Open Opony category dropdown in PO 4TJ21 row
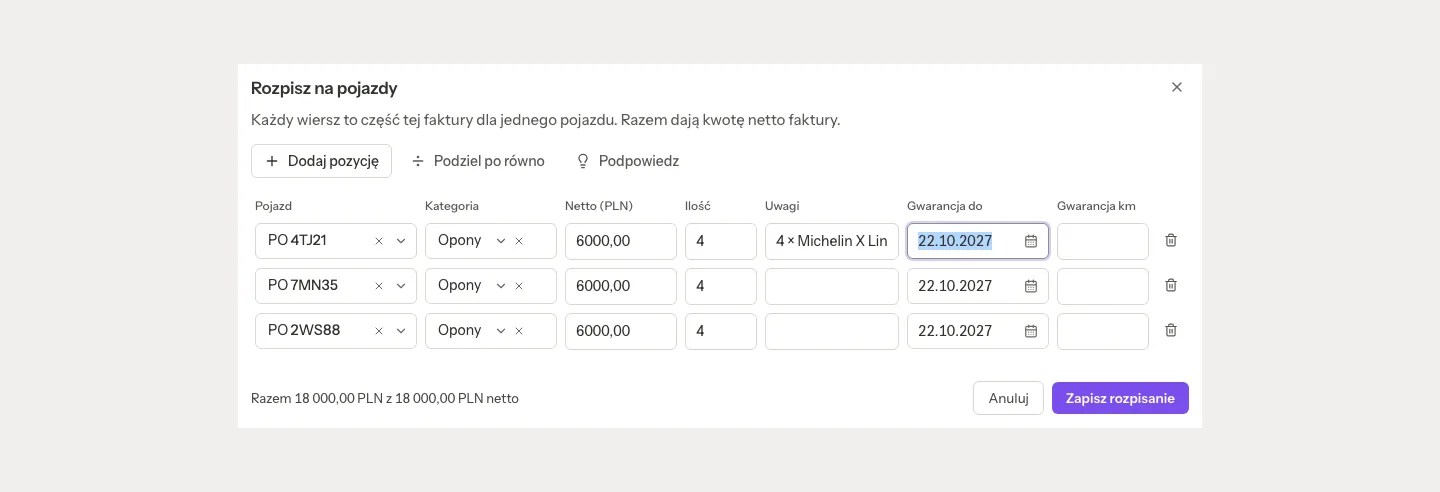 [x=501, y=241]
